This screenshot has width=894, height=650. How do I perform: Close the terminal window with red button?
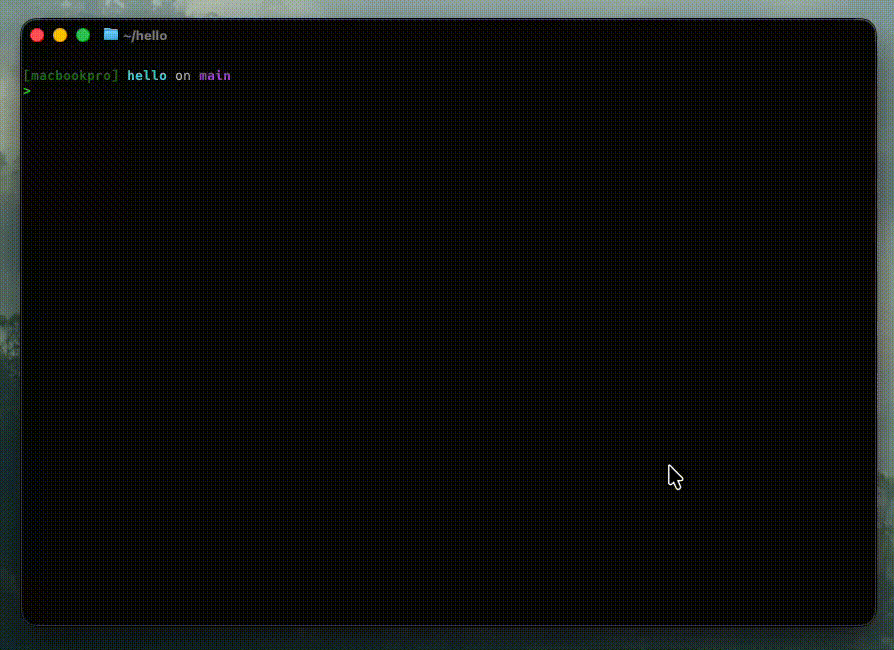(x=37, y=35)
